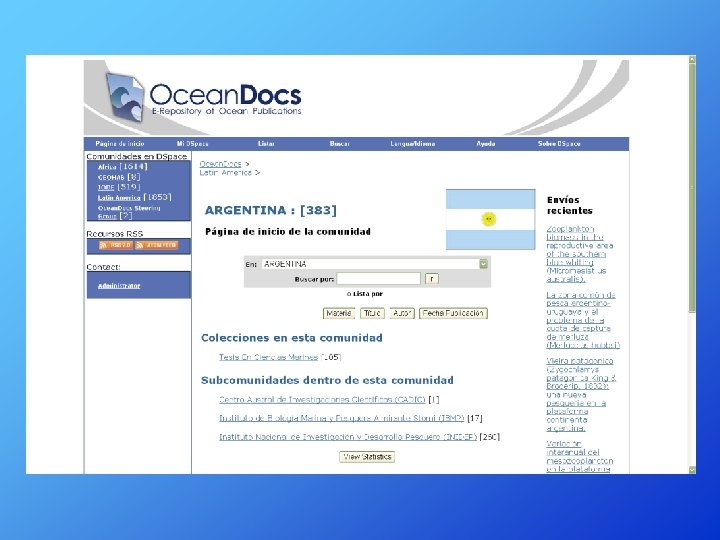Click the vertical scrollbar thumb

pyautogui.click(x=692, y=188)
